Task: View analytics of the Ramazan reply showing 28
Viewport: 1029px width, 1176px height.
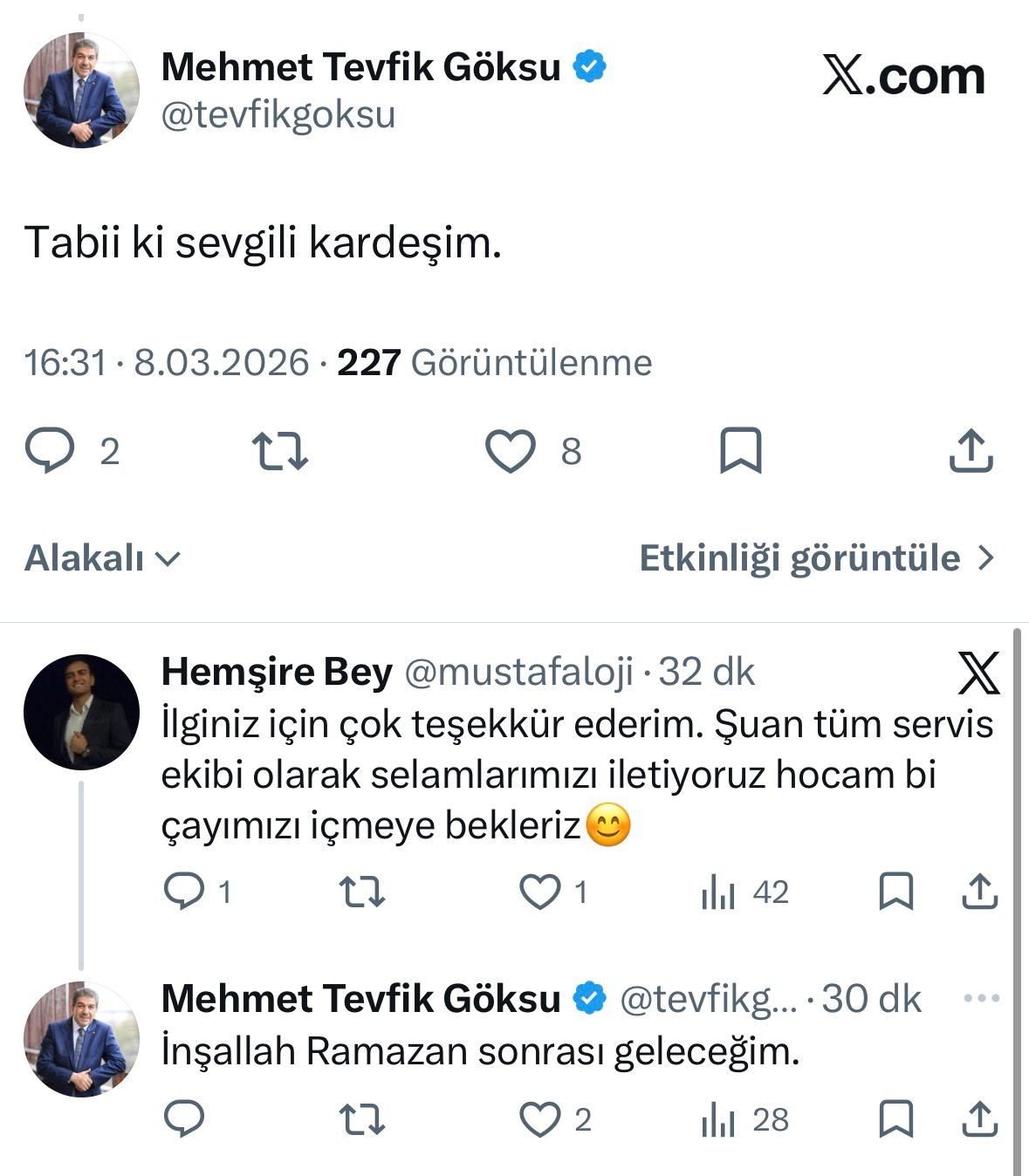Action: (x=718, y=1119)
